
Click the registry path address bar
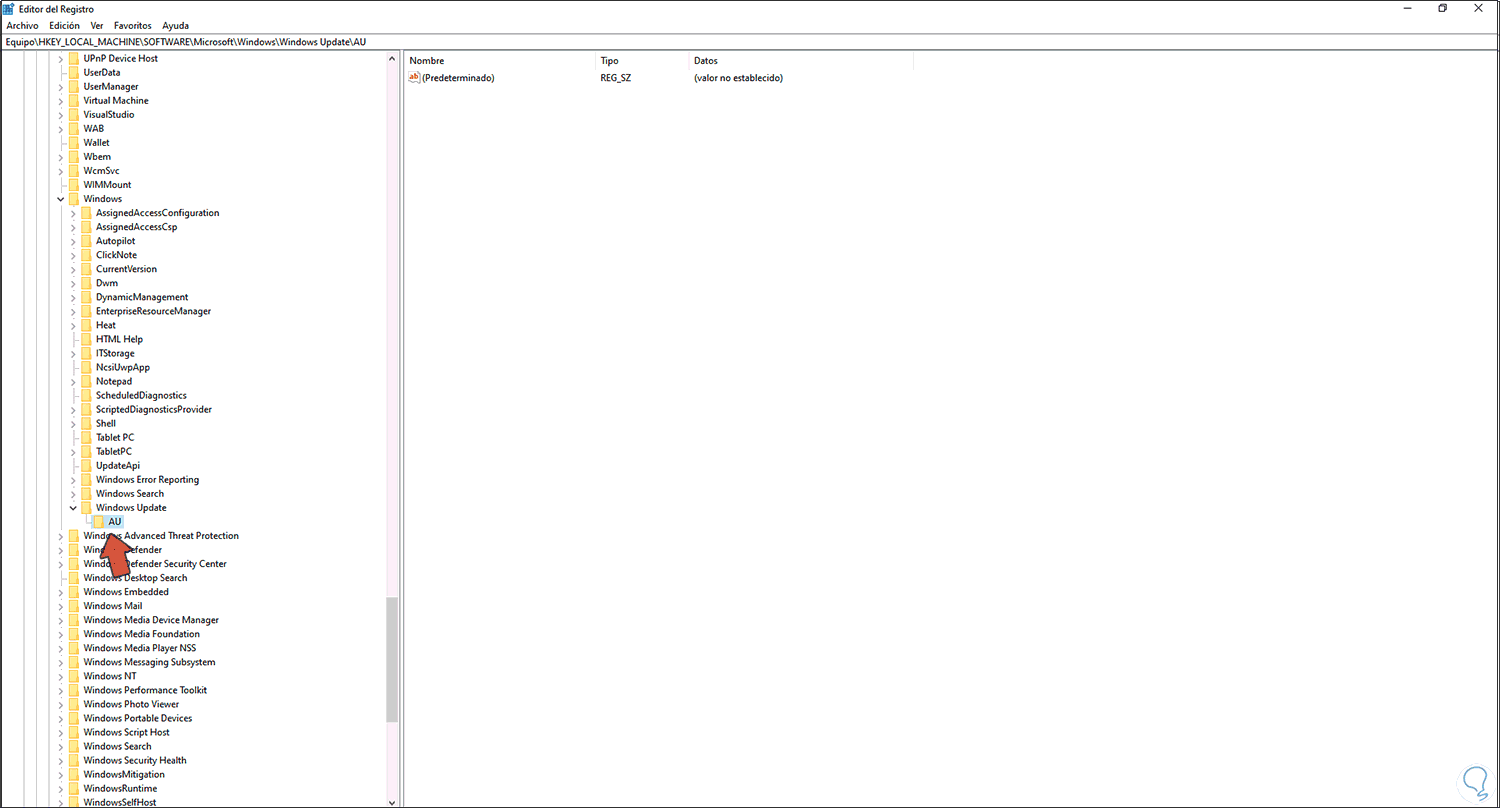(750, 42)
